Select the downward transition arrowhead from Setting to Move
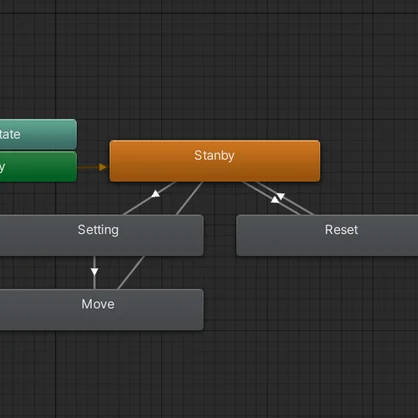Screen dimensions: 418x418 [94, 272]
